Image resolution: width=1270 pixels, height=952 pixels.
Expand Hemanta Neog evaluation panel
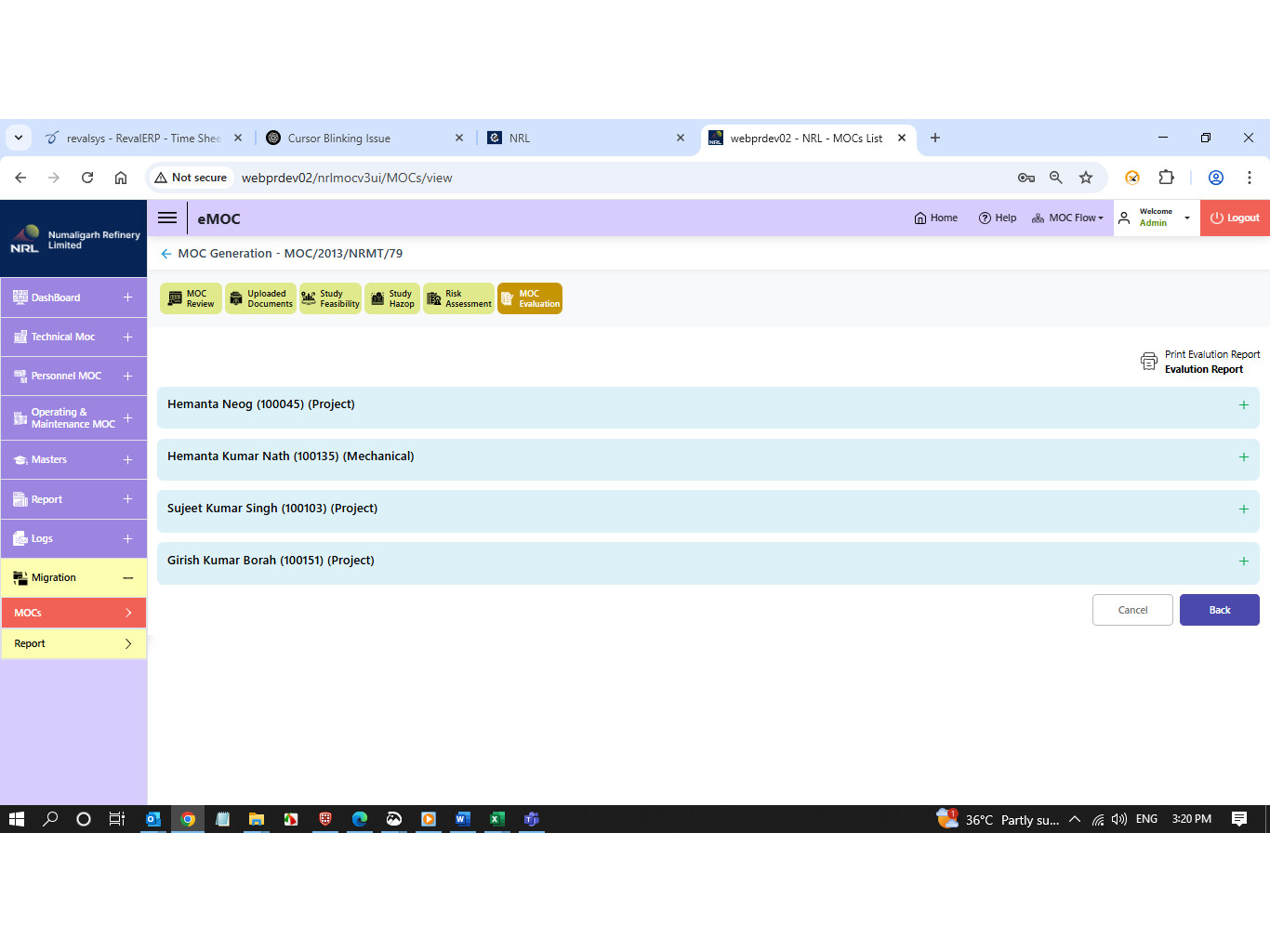pos(1243,405)
